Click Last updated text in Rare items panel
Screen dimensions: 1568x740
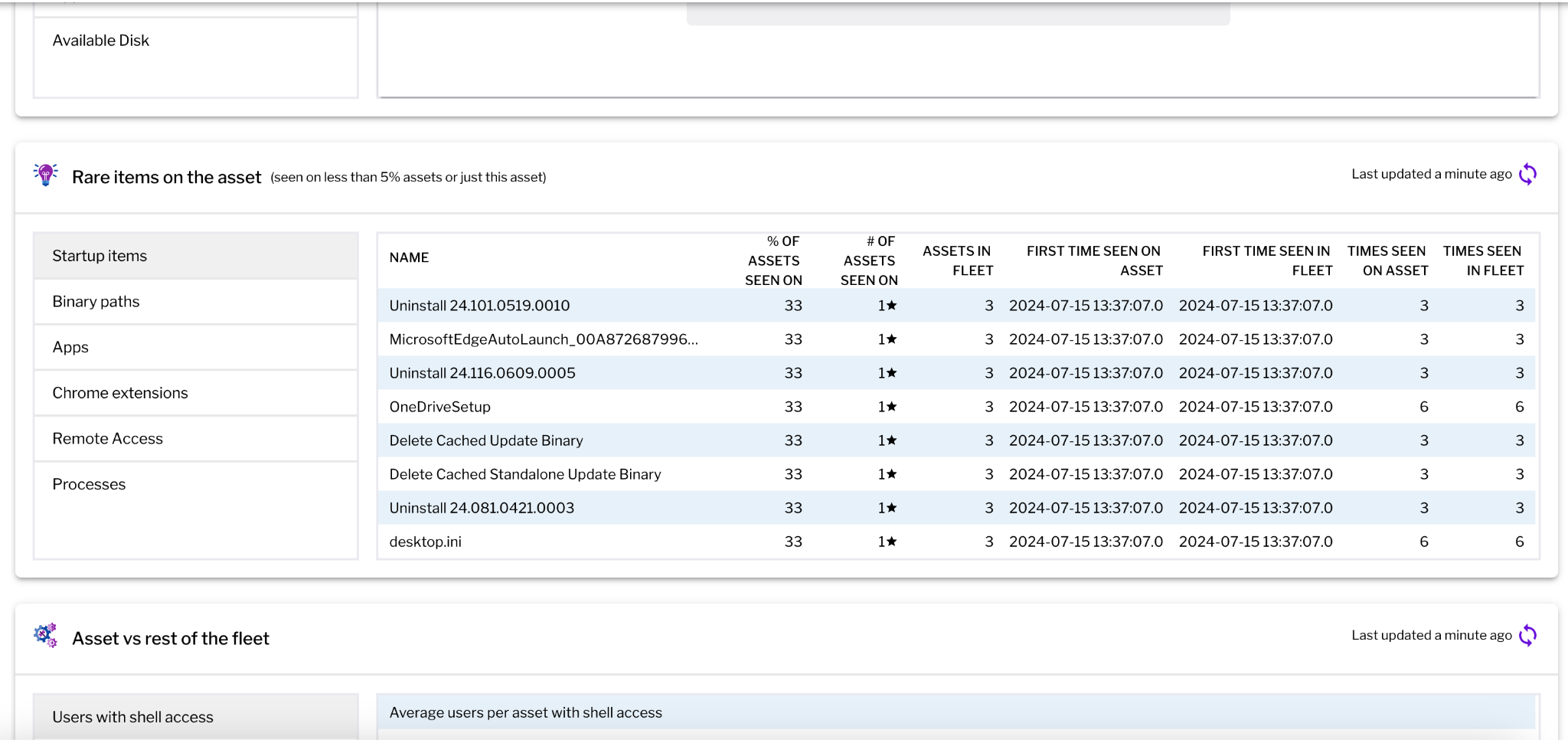coord(1432,174)
